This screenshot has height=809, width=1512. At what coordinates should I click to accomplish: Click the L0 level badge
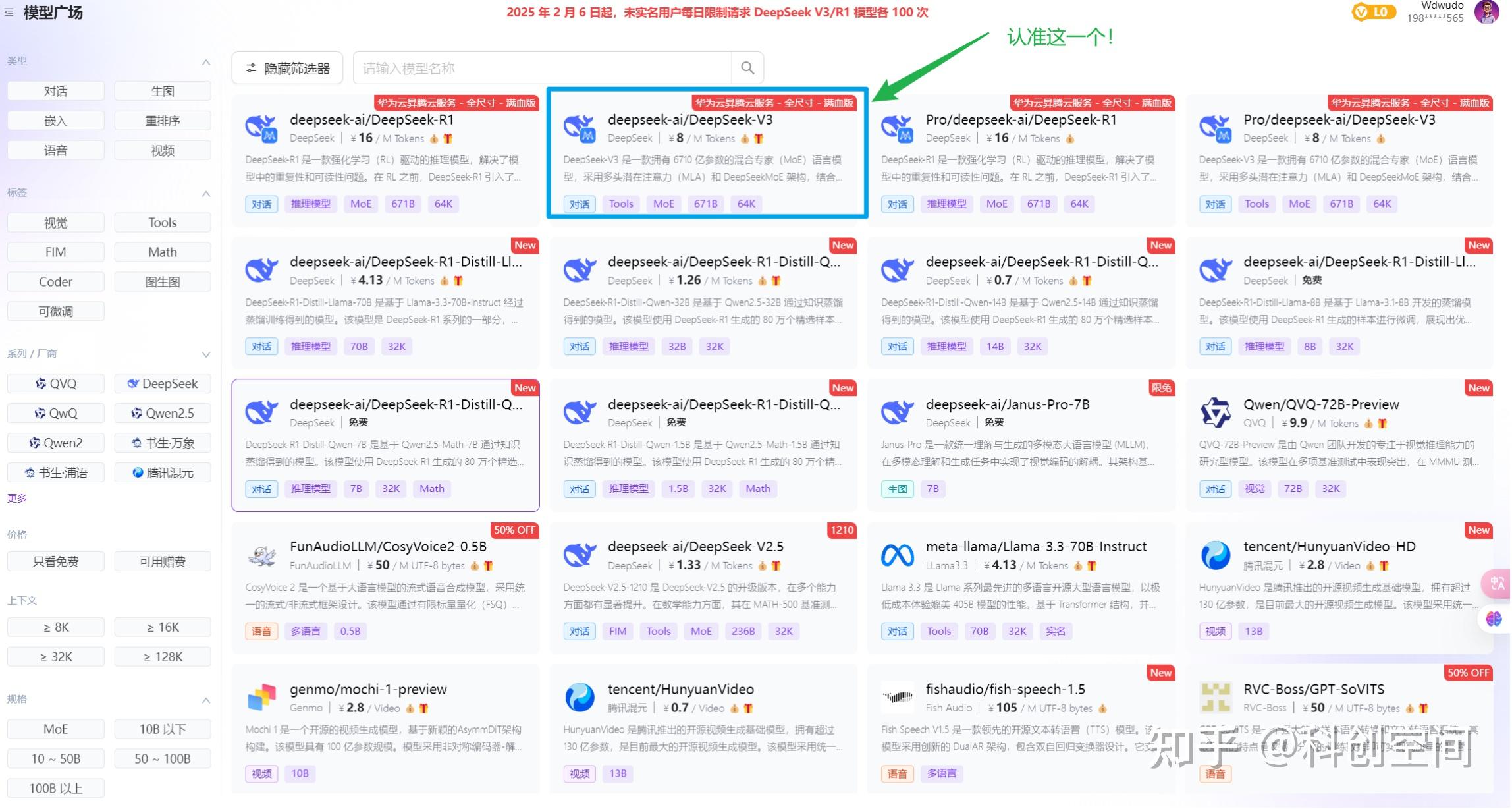click(1373, 12)
